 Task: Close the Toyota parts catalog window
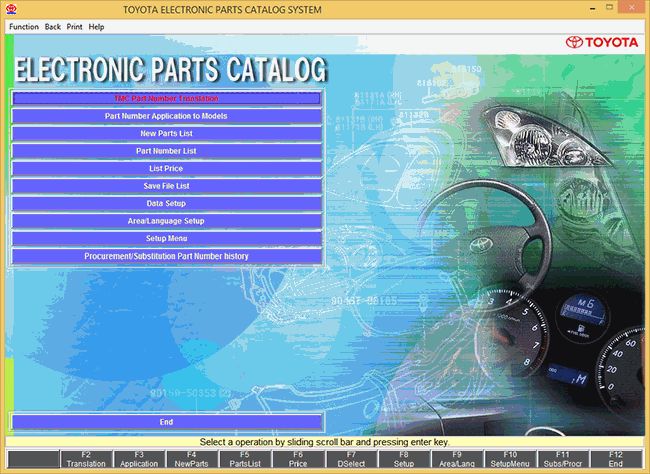[632, 7]
